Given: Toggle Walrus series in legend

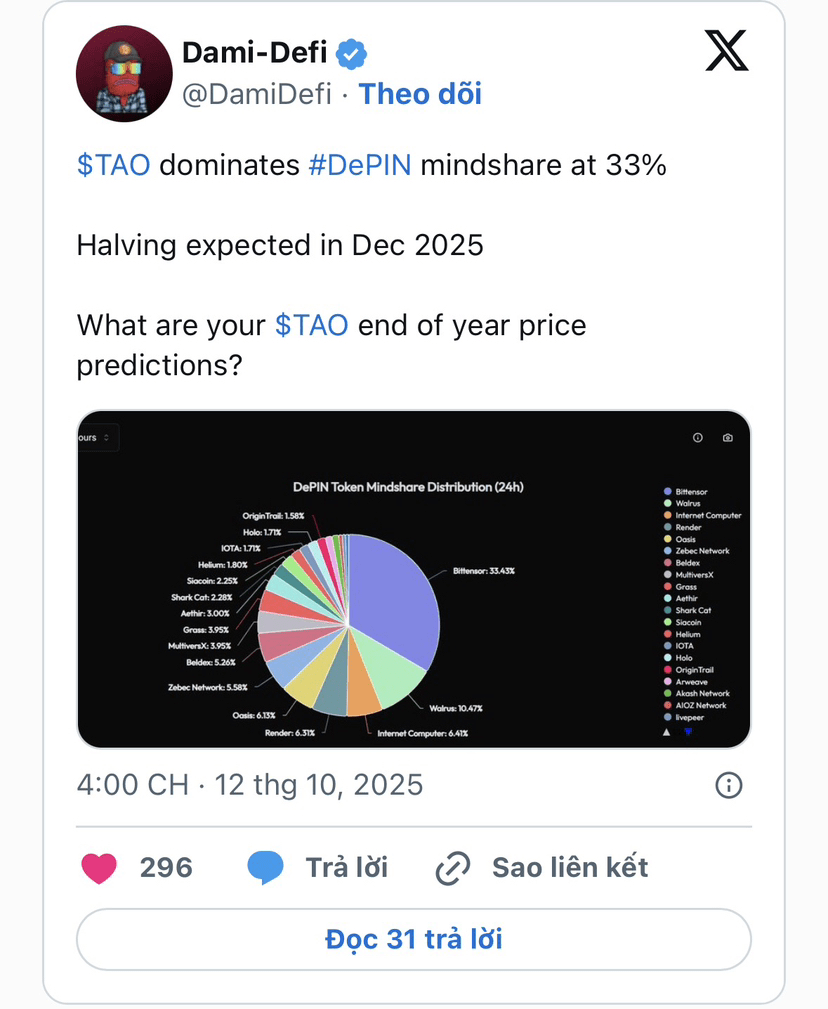Looking at the screenshot, I should [689, 504].
